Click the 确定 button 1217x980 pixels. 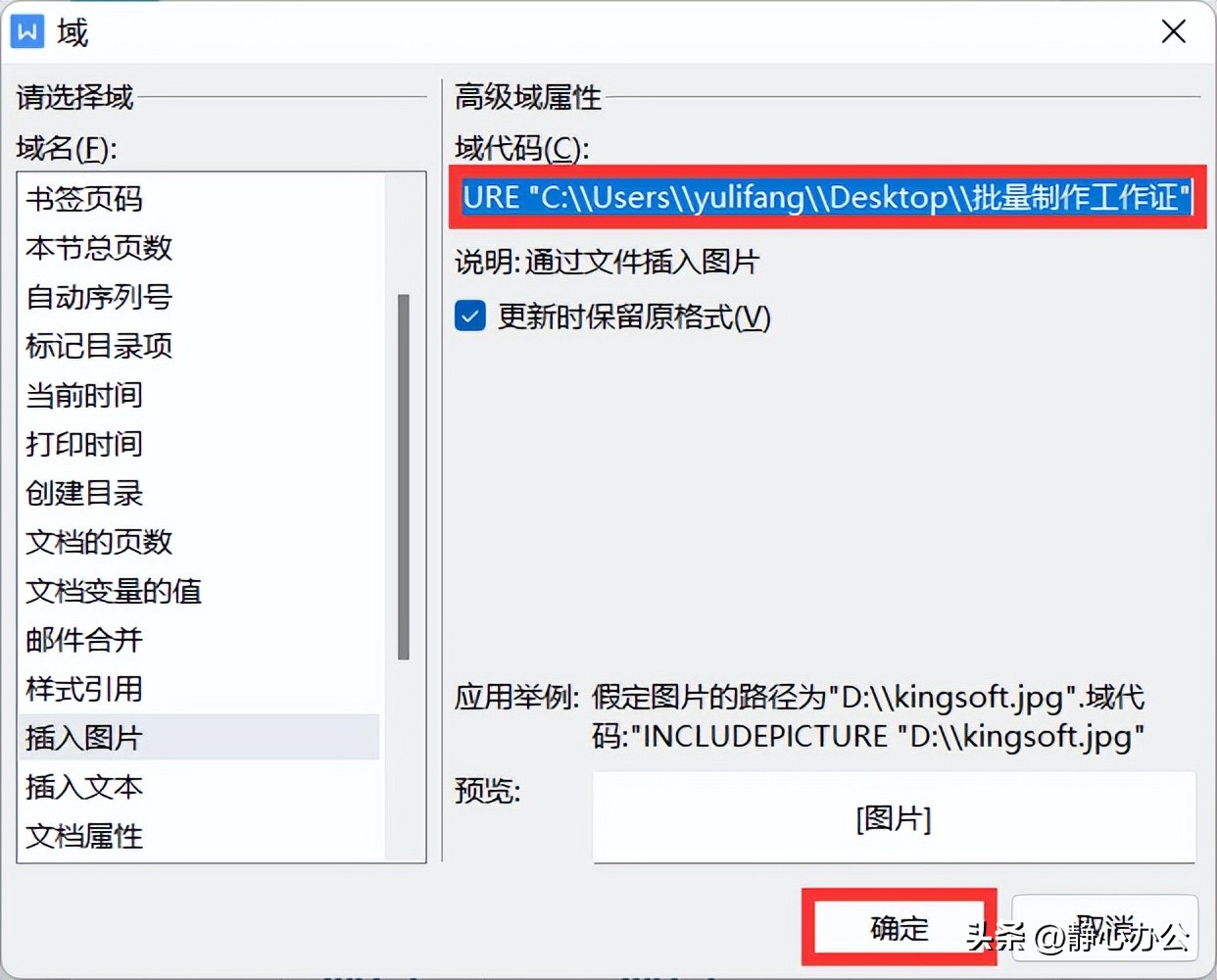pyautogui.click(x=899, y=927)
